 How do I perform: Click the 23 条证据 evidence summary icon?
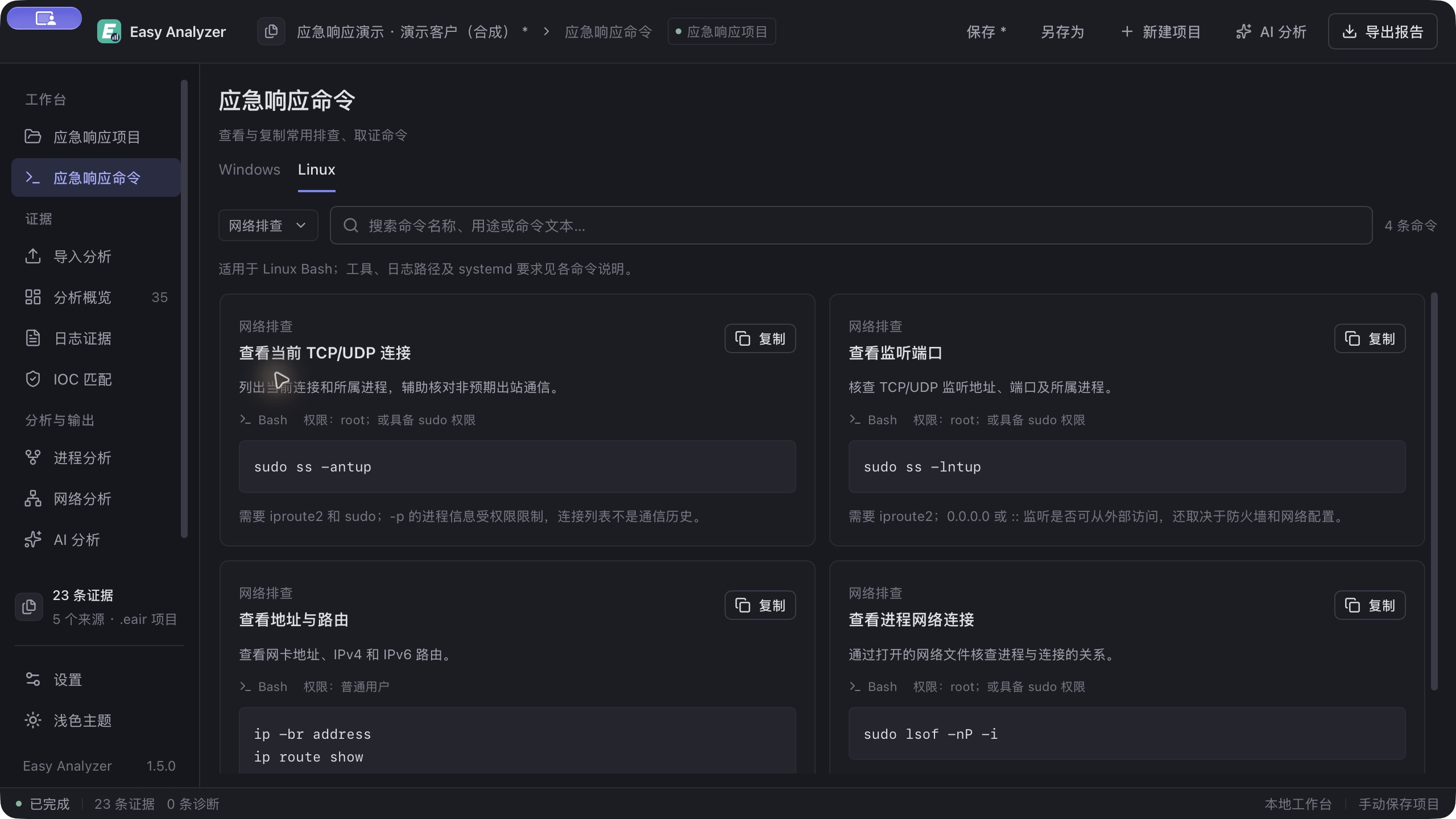[x=29, y=607]
